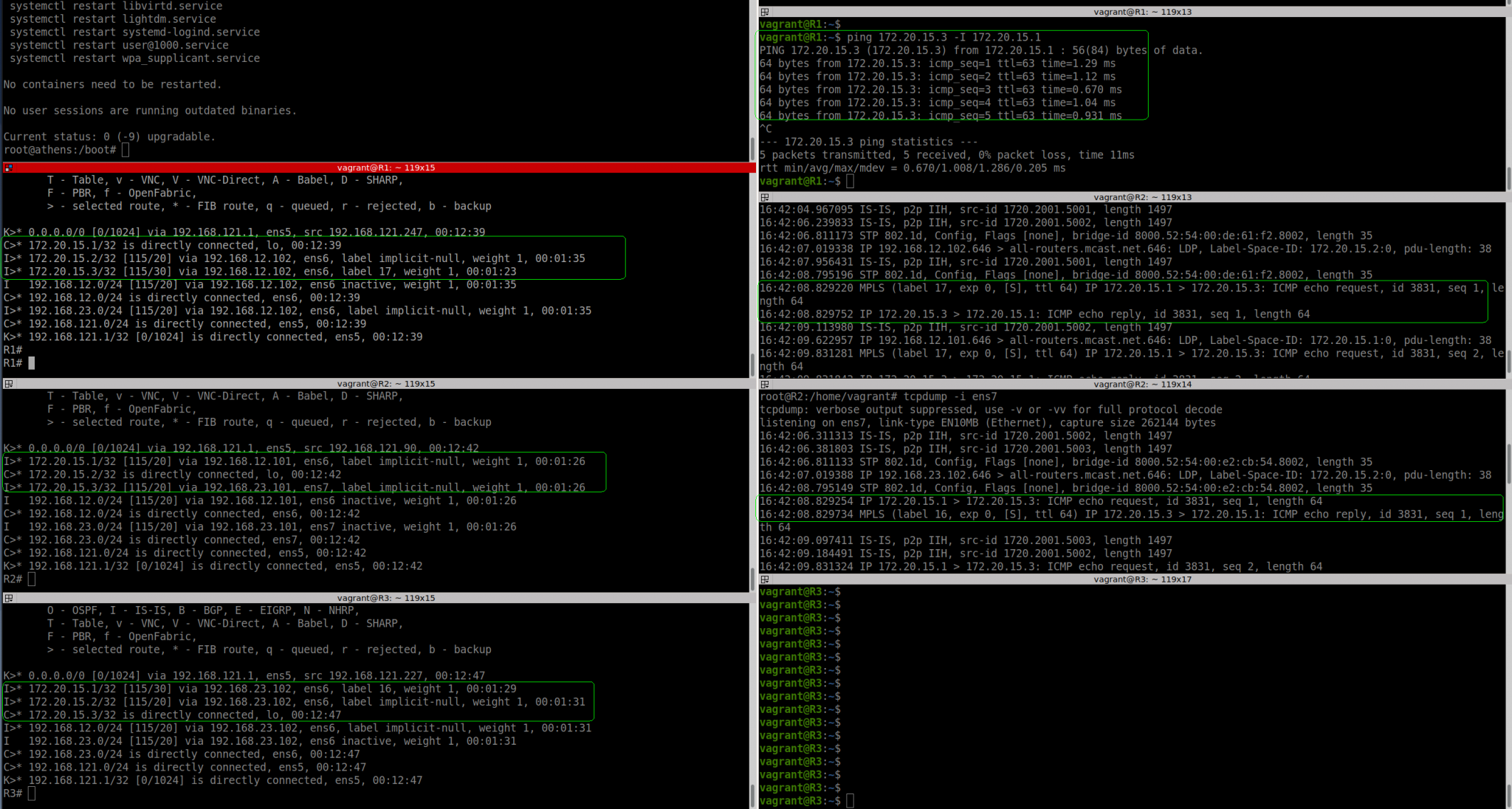Click scrollbar of R3 routing table pane

752,706
